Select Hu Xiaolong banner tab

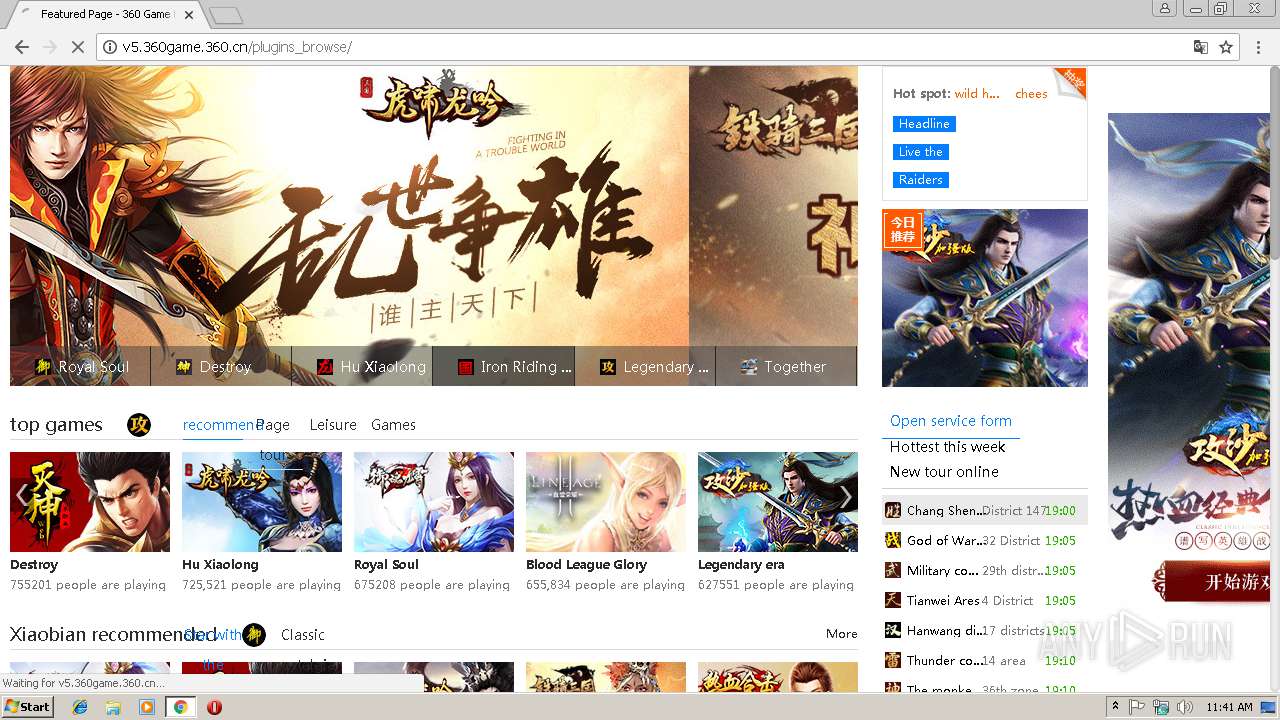[362, 367]
